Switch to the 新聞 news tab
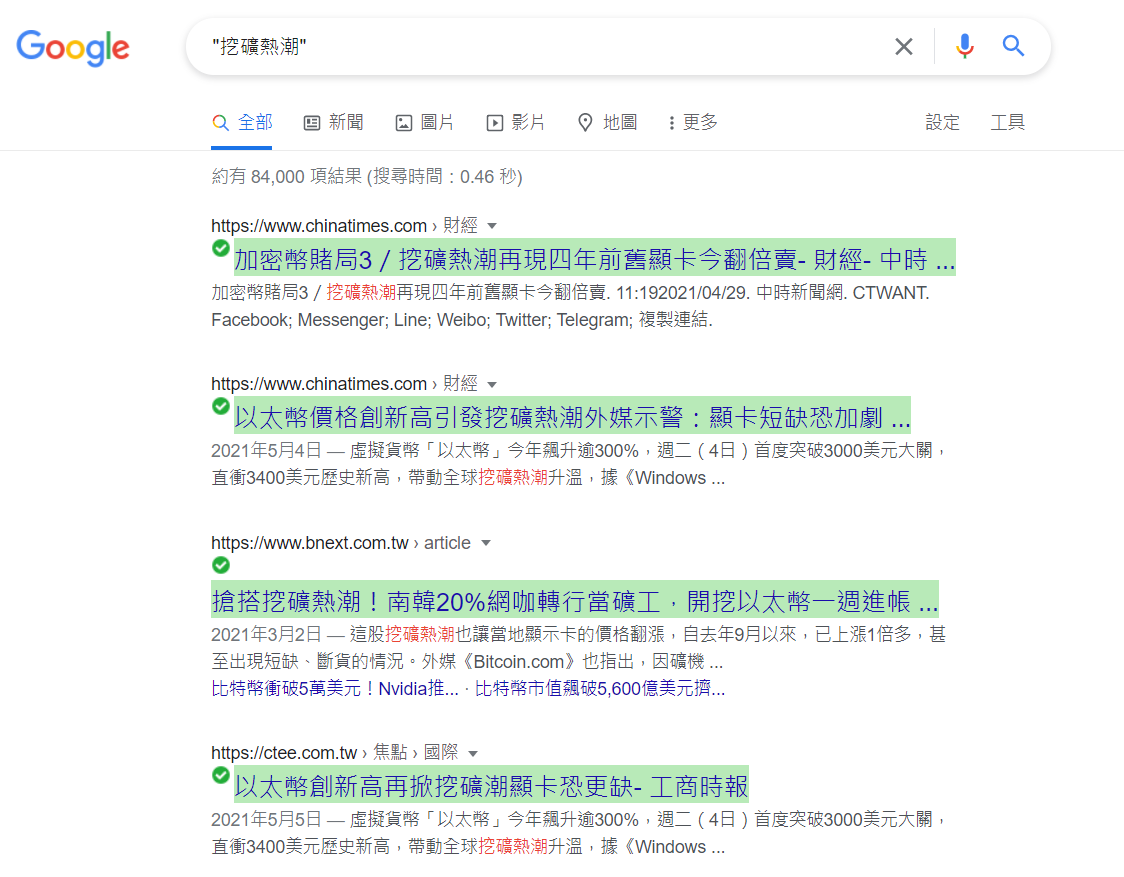This screenshot has width=1124, height=877. click(334, 122)
